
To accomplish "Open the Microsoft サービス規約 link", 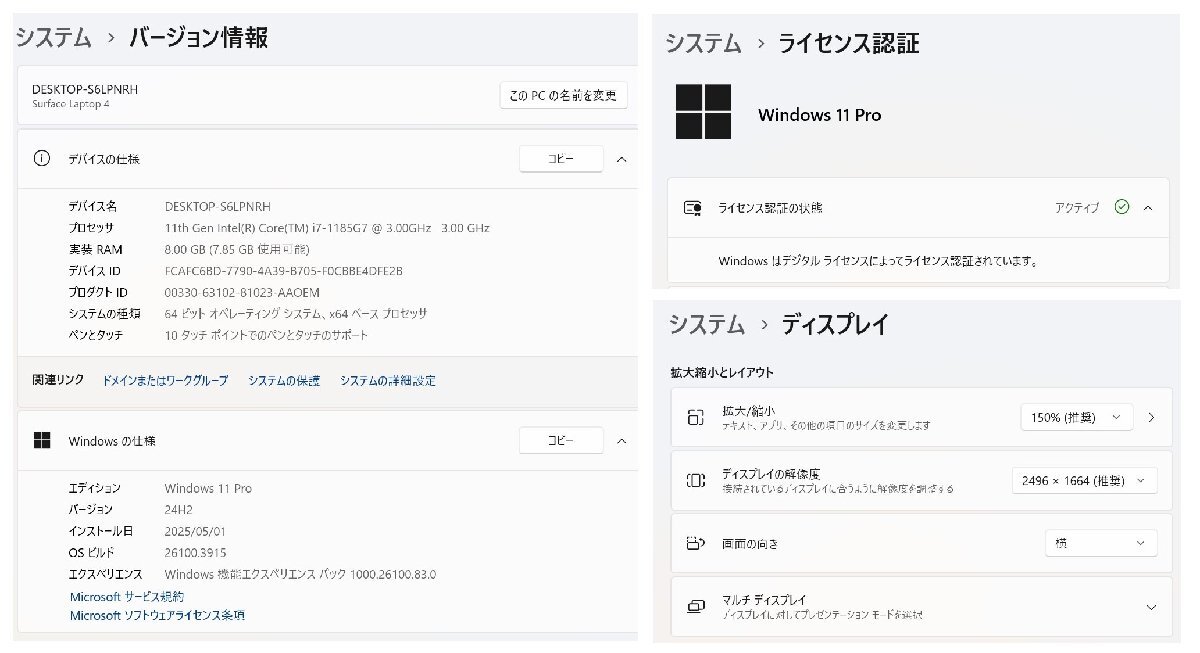I will (126, 597).
